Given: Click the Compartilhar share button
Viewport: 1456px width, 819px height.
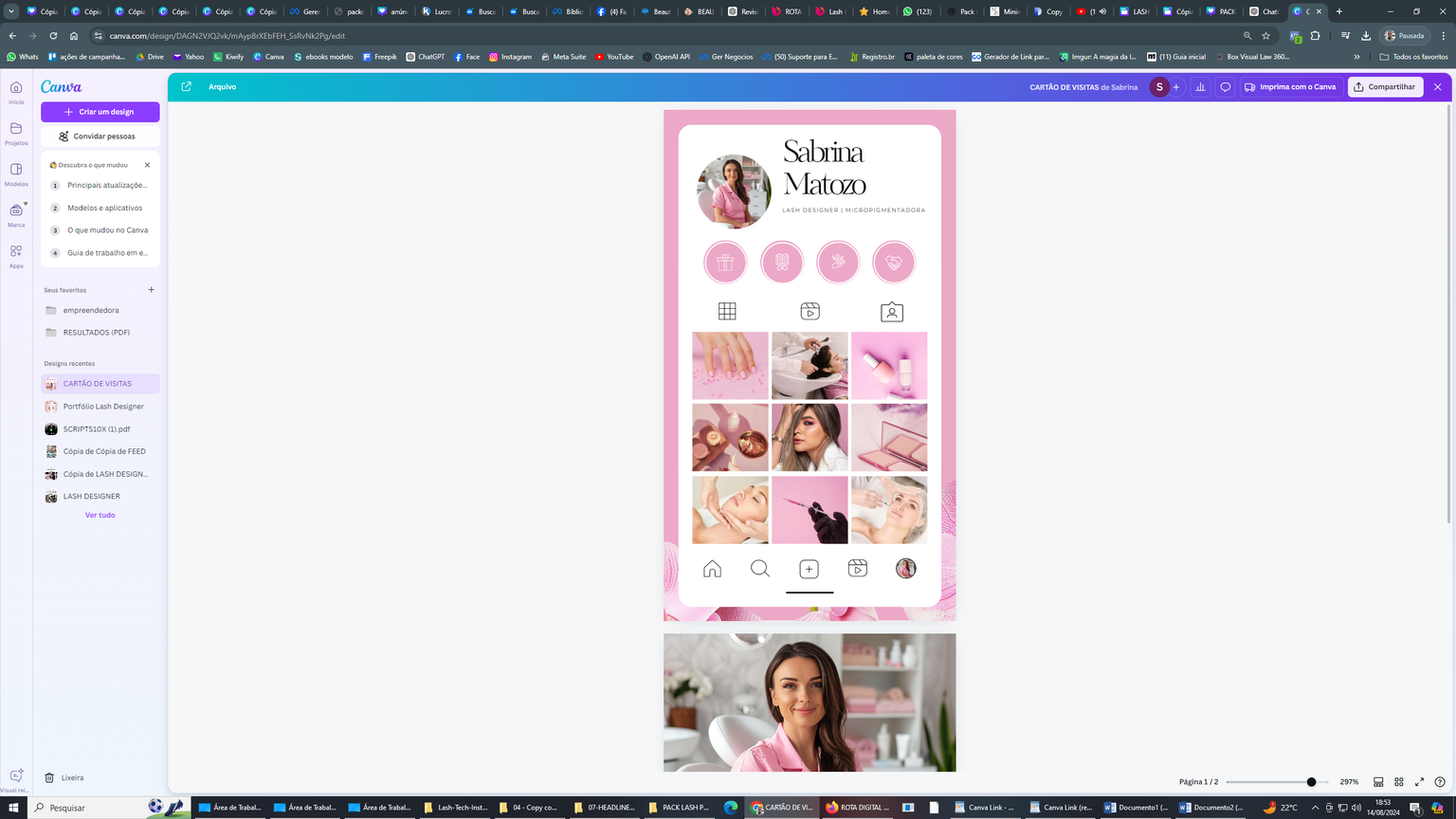Looking at the screenshot, I should click(x=1385, y=87).
